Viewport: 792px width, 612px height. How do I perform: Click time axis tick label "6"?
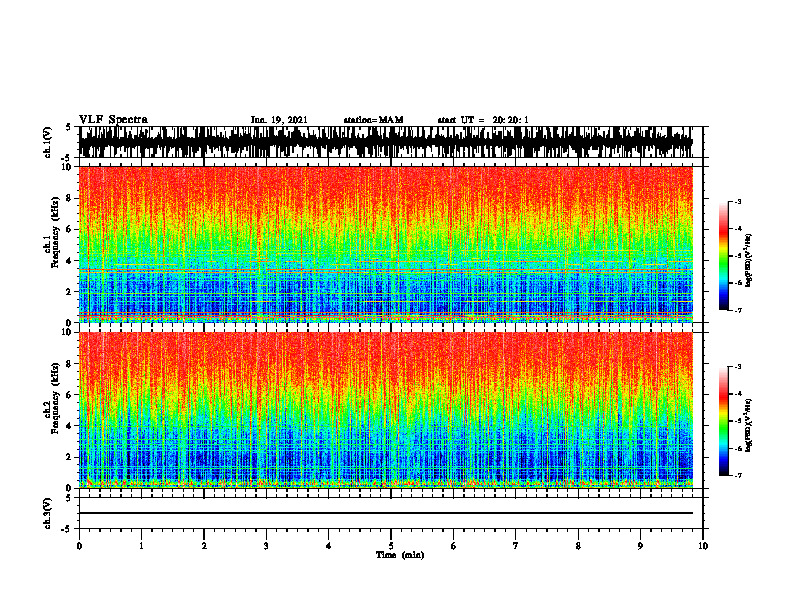454,546
